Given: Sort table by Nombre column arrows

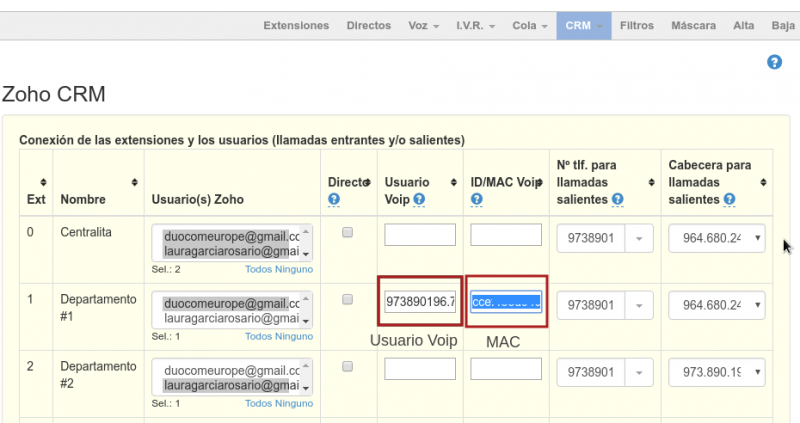Looking at the screenshot, I should (x=135, y=182).
